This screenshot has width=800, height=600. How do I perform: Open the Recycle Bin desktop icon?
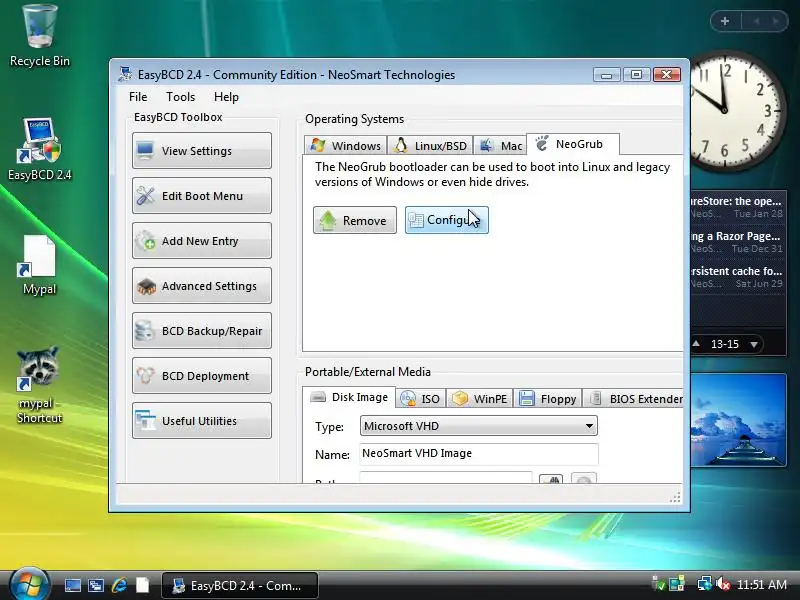click(39, 36)
